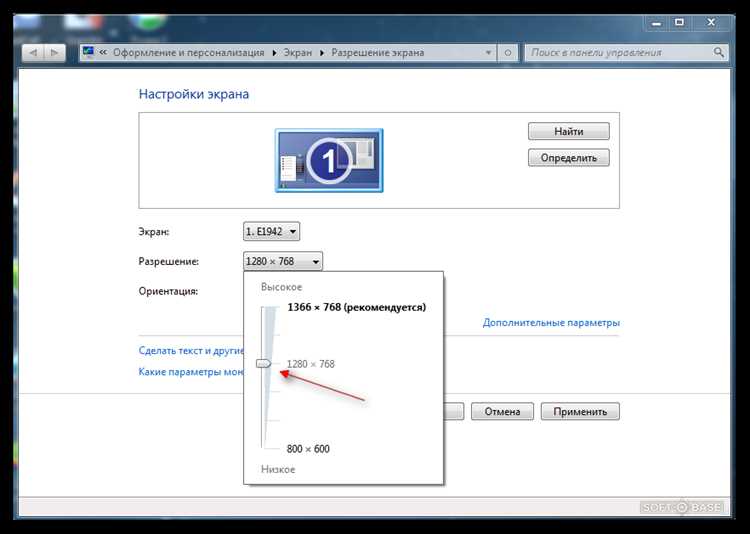Click the Найти button
Image resolution: width=750 pixels, height=534 pixels.
click(569, 131)
